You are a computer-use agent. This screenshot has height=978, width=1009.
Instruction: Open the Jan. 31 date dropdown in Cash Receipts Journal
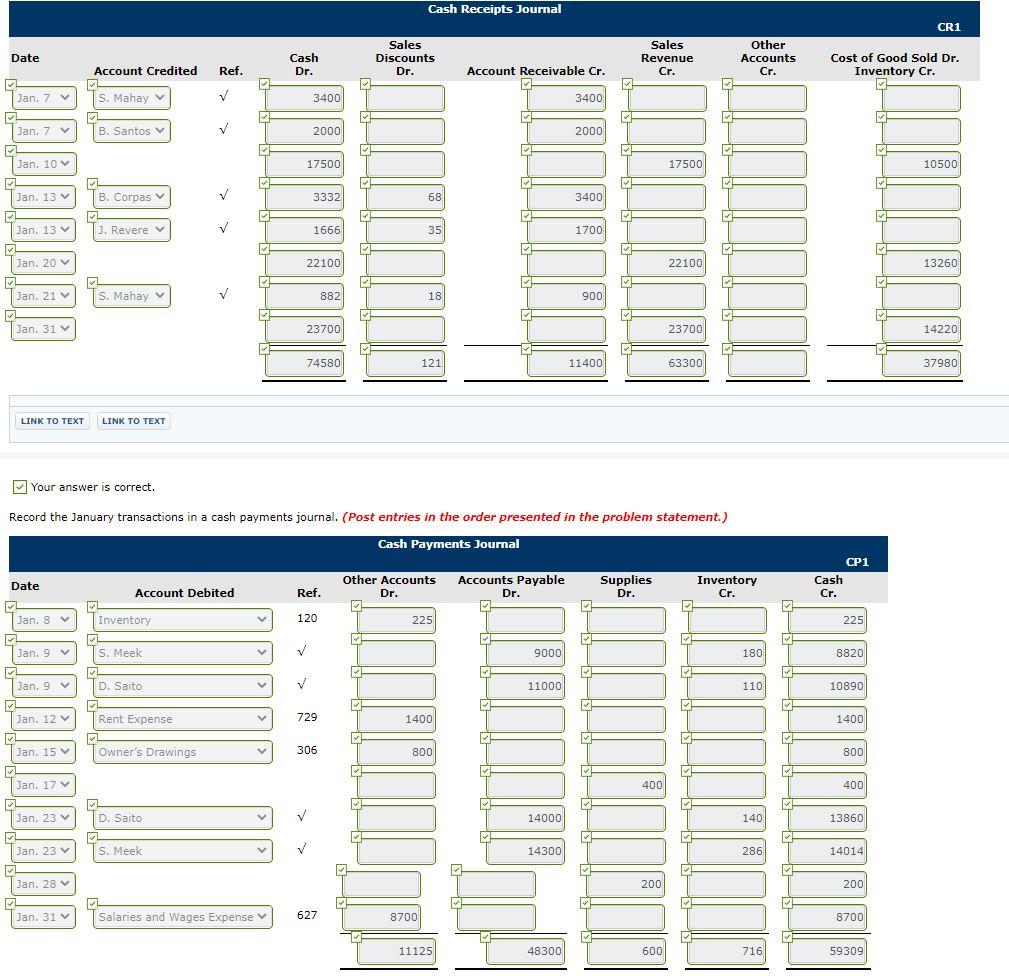(x=42, y=329)
